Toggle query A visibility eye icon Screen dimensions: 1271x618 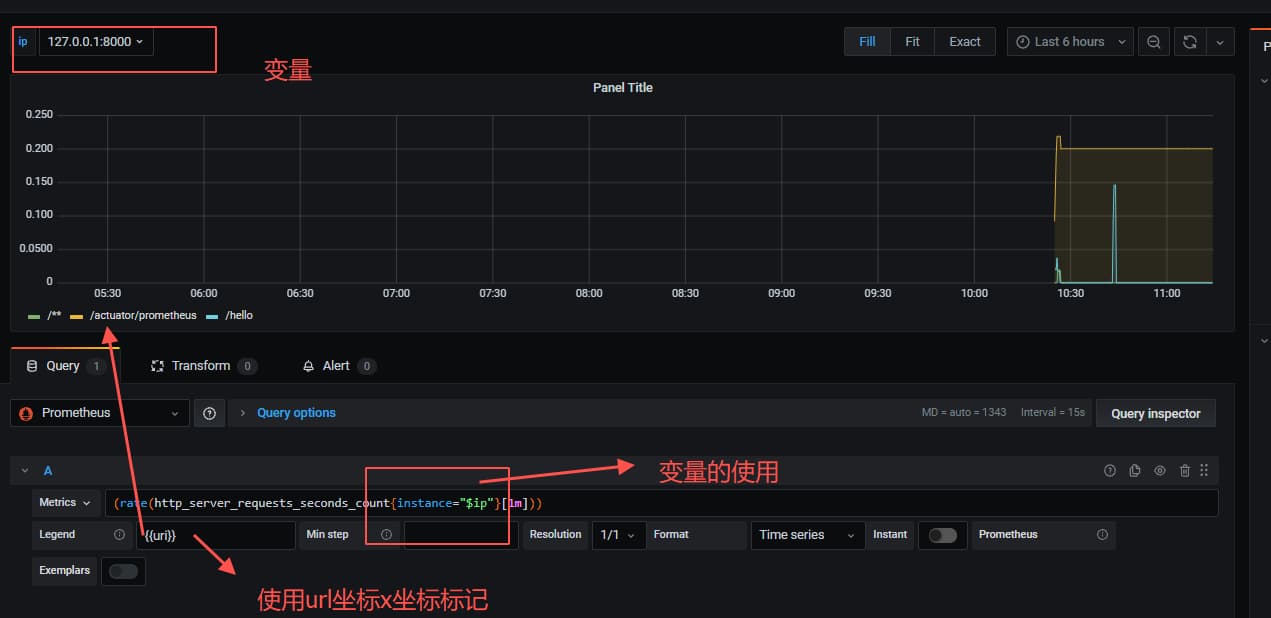[1160, 471]
